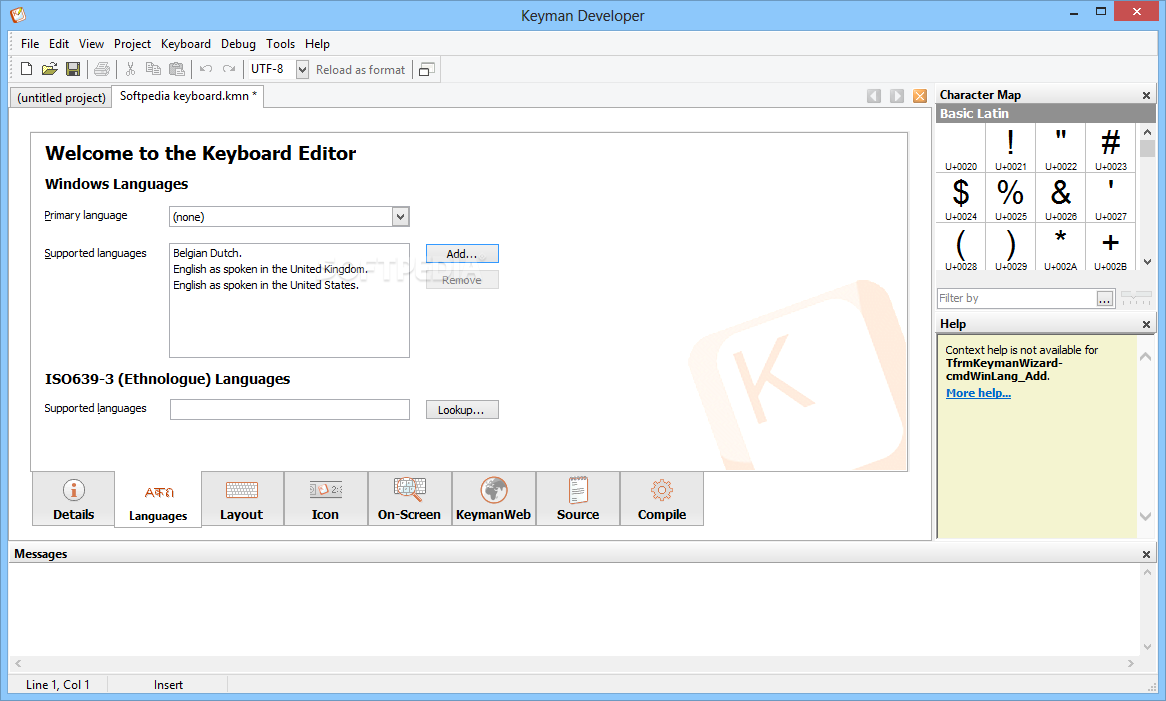Click the Character Map scroll down arrow

tap(1147, 262)
